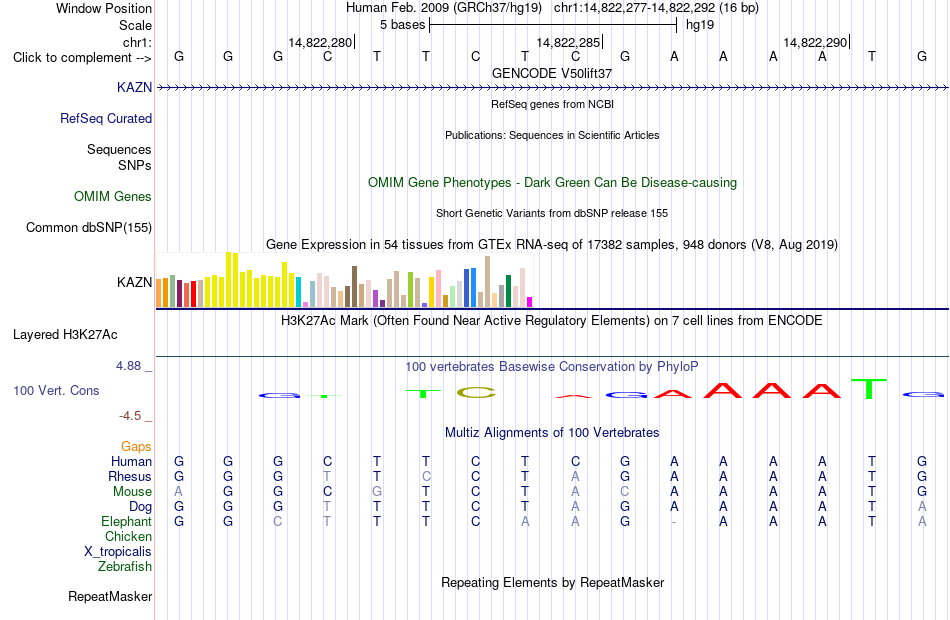Click the Sequences track label
Screen dimensions: 950x620
click(x=119, y=149)
